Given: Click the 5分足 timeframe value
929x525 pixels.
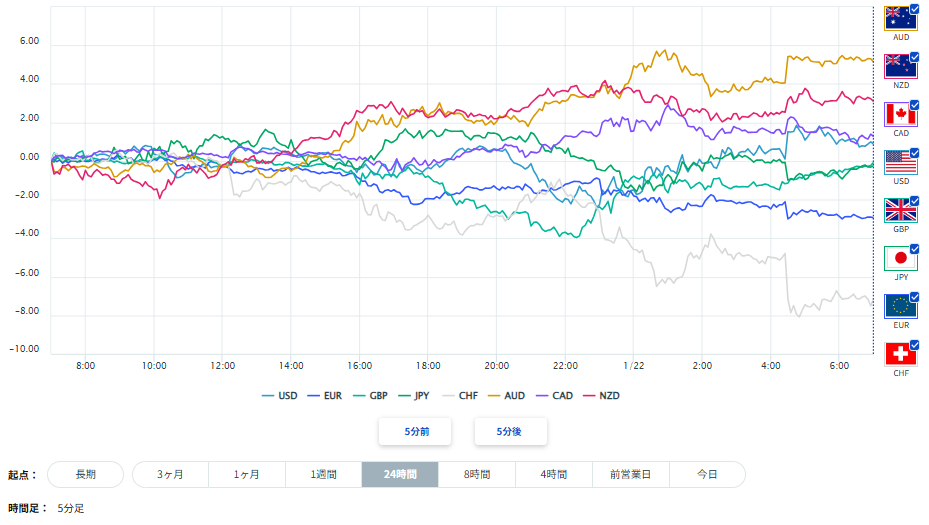Looking at the screenshot, I should [71, 508].
